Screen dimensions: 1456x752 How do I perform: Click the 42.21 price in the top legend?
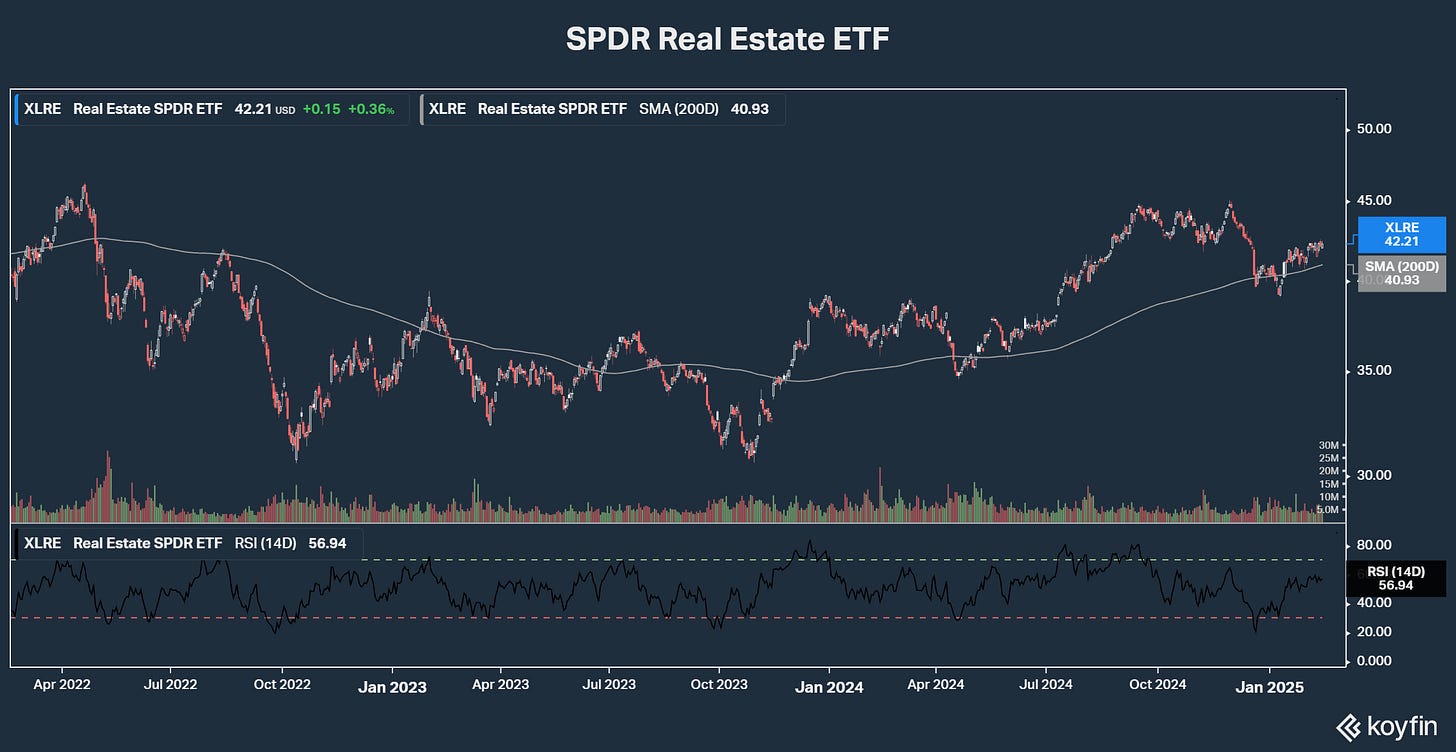click(252, 108)
